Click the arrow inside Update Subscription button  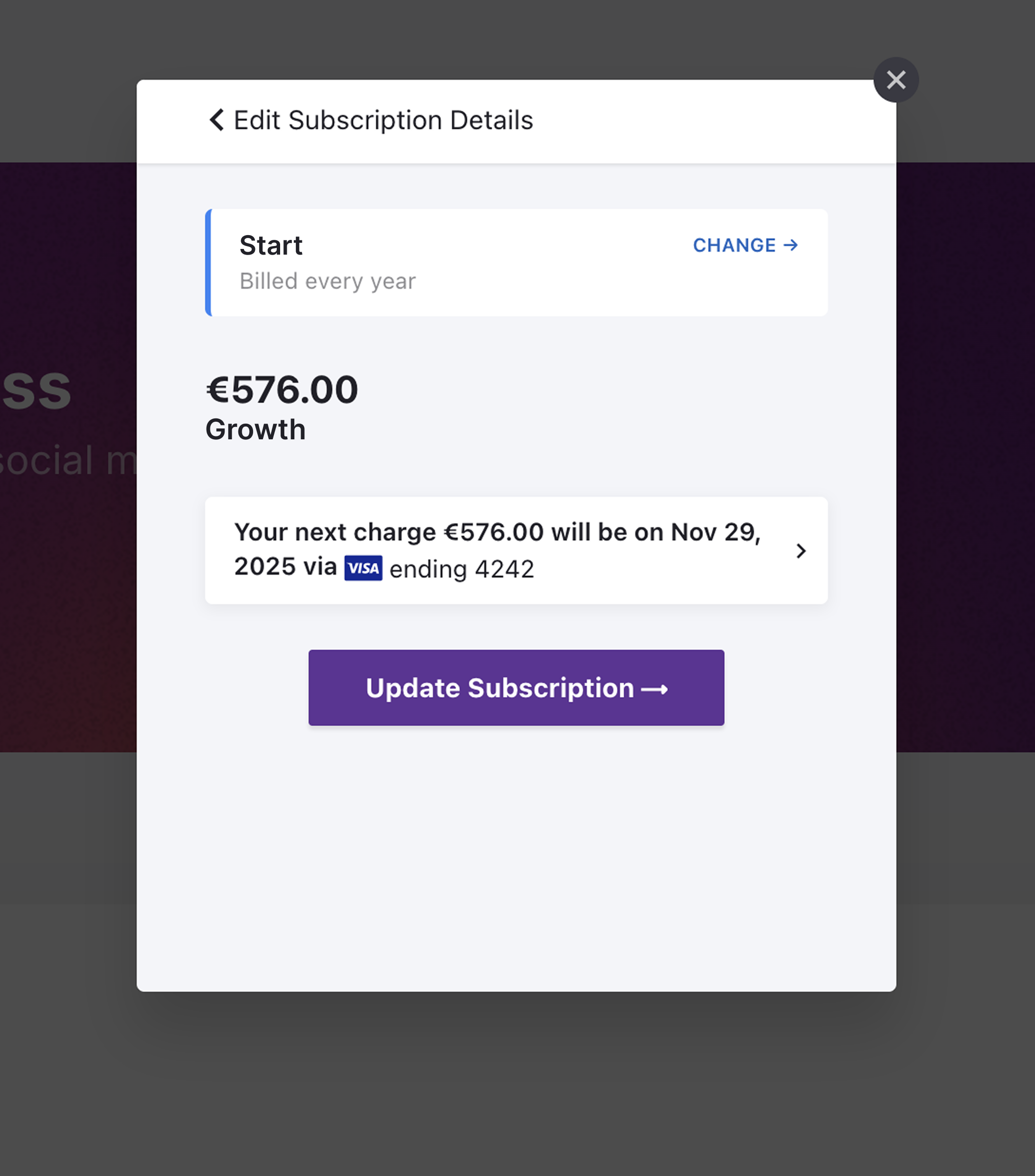[654, 689]
